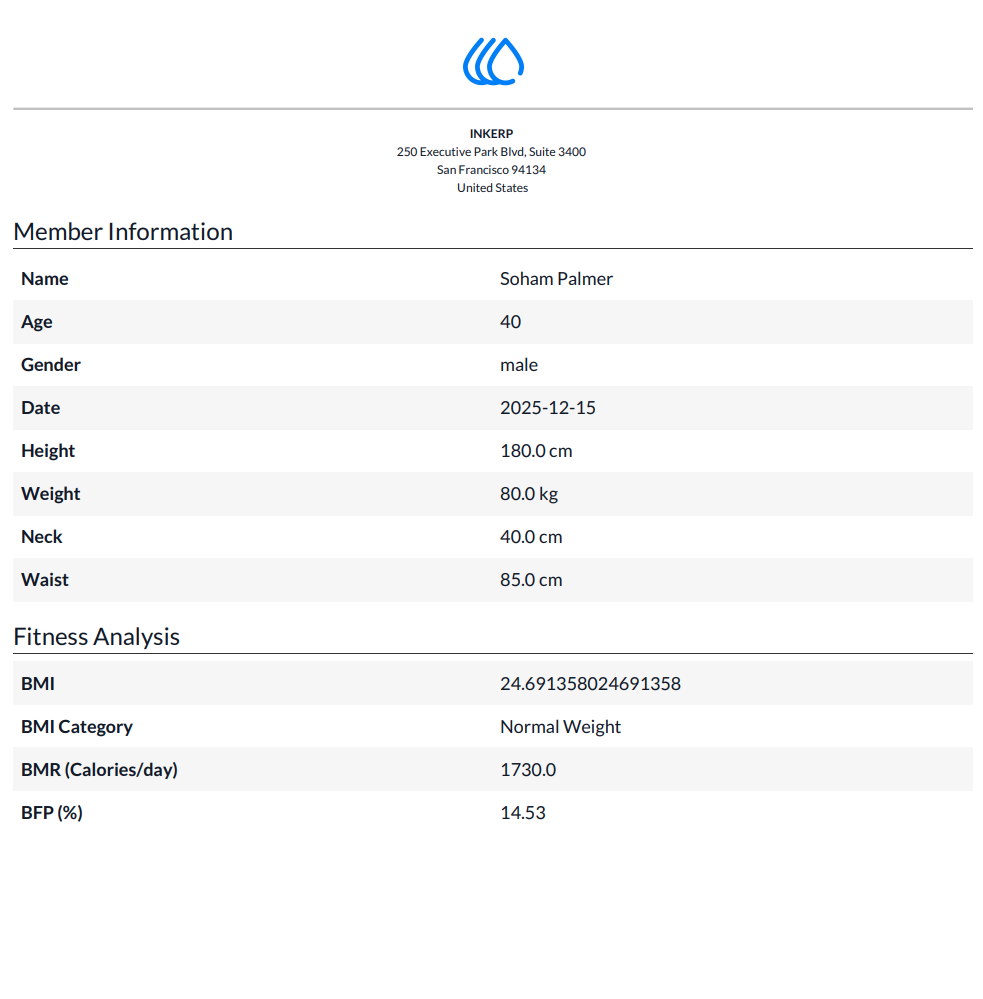
Task: Click the 'Waist' row label
Action: click(45, 580)
